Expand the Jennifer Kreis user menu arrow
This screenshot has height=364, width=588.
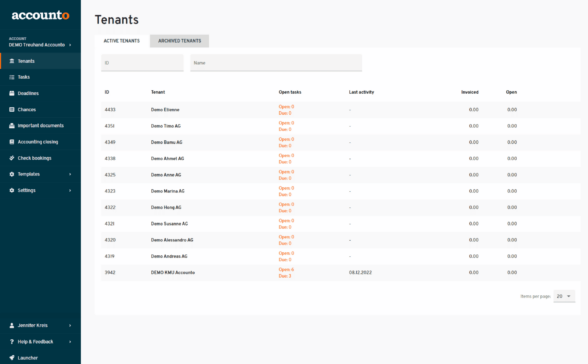tap(70, 325)
